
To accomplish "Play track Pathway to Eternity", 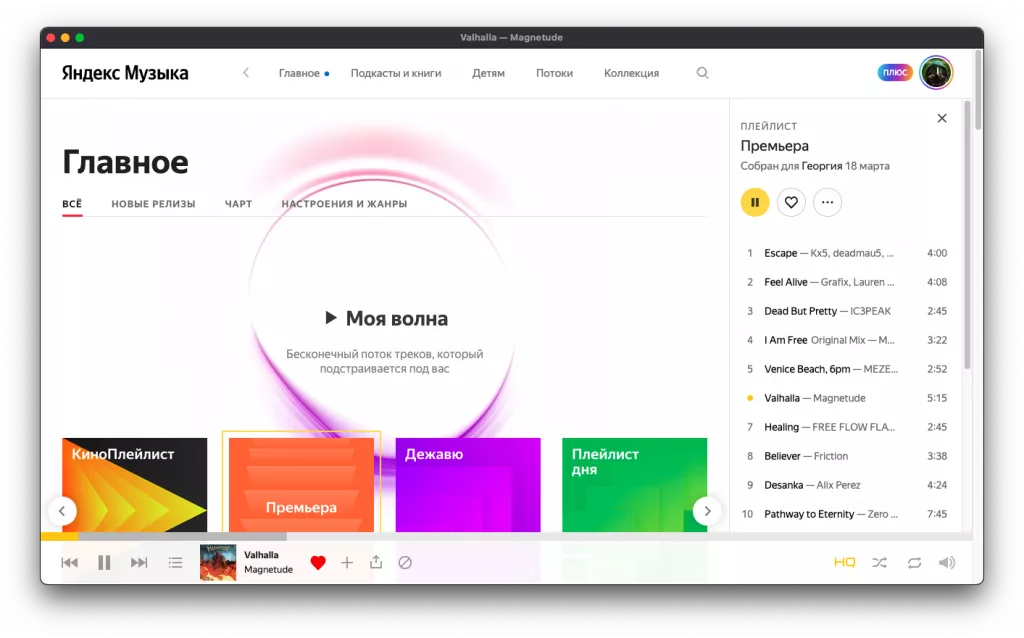I will (x=846, y=514).
